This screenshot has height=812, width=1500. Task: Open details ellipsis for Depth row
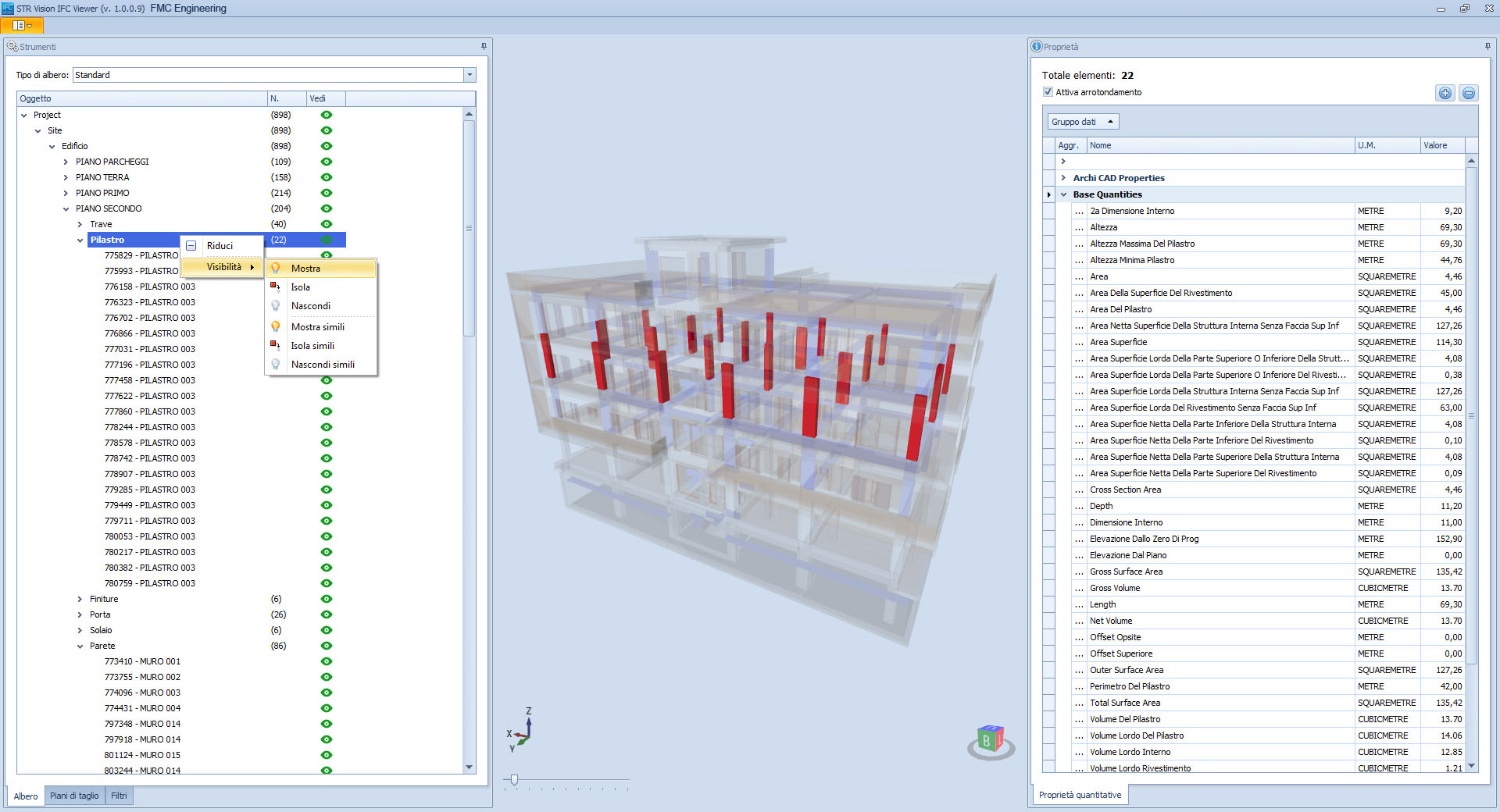click(x=1079, y=506)
